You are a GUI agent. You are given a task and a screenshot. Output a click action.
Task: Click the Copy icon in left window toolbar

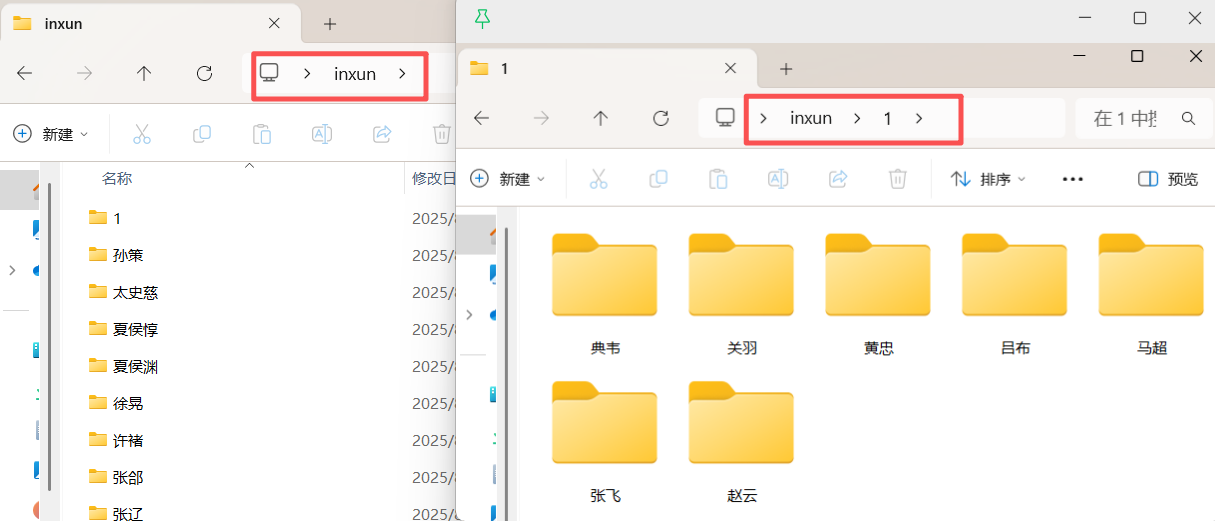(x=202, y=134)
